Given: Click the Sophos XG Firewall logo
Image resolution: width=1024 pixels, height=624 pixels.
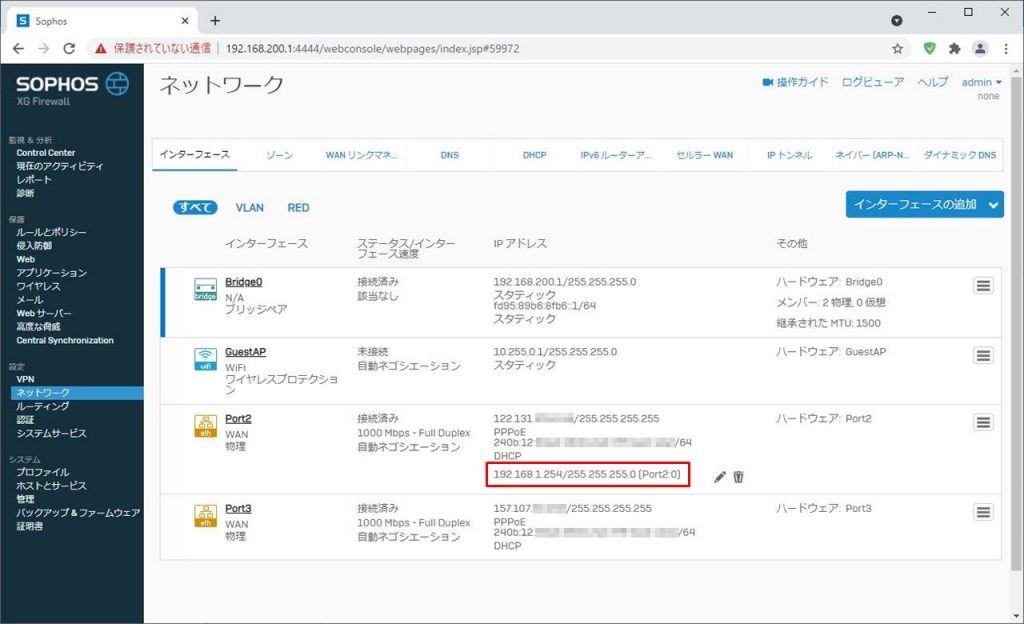Looking at the screenshot, I should click(x=72, y=89).
